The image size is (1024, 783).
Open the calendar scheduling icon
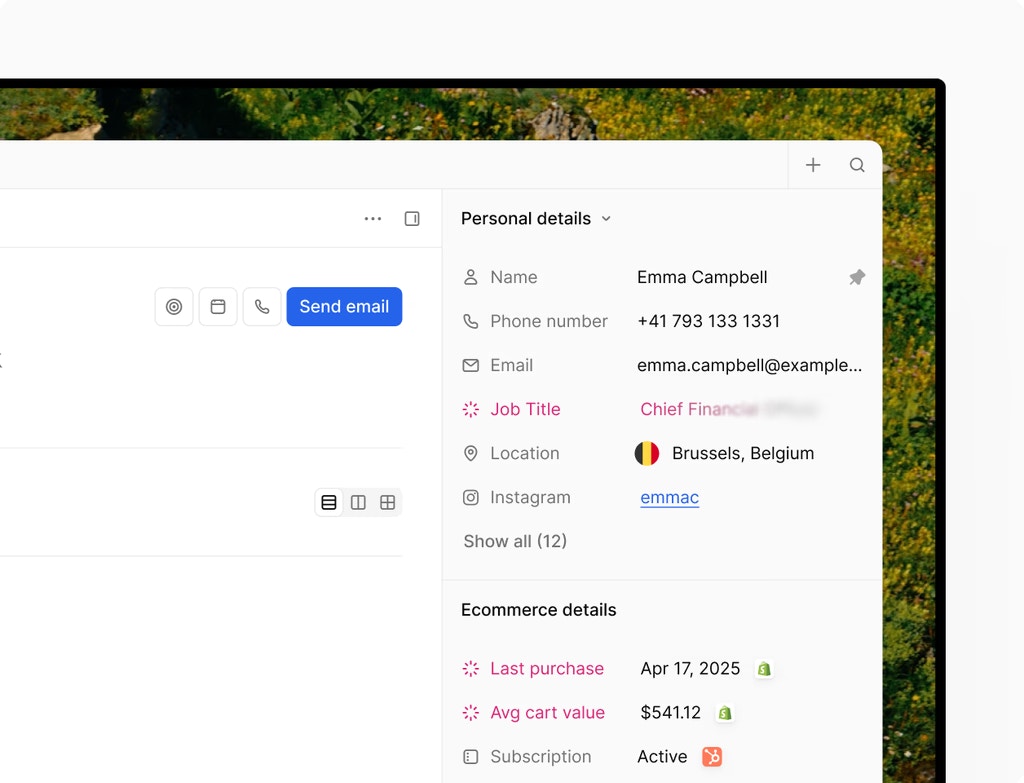pos(218,307)
